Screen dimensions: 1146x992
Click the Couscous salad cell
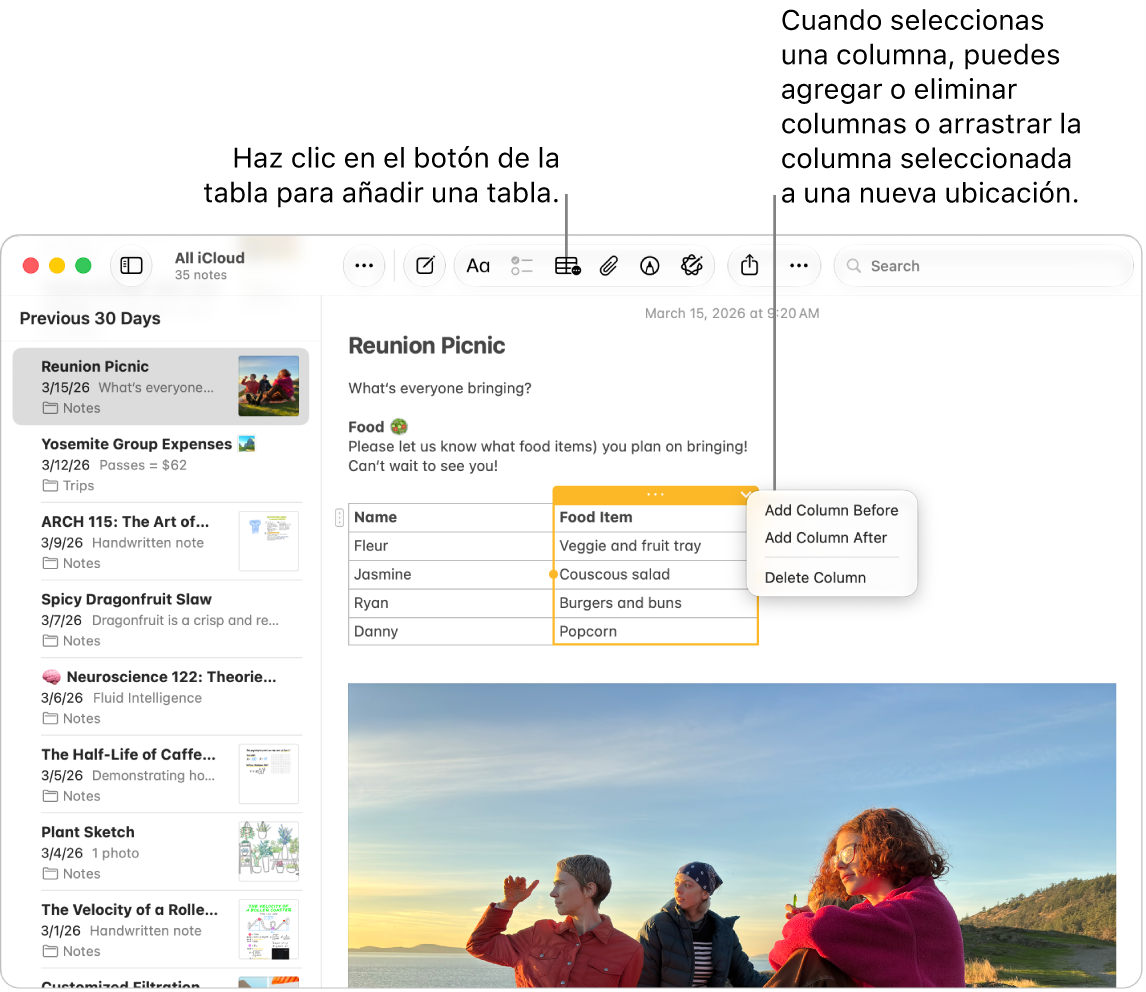(655, 575)
